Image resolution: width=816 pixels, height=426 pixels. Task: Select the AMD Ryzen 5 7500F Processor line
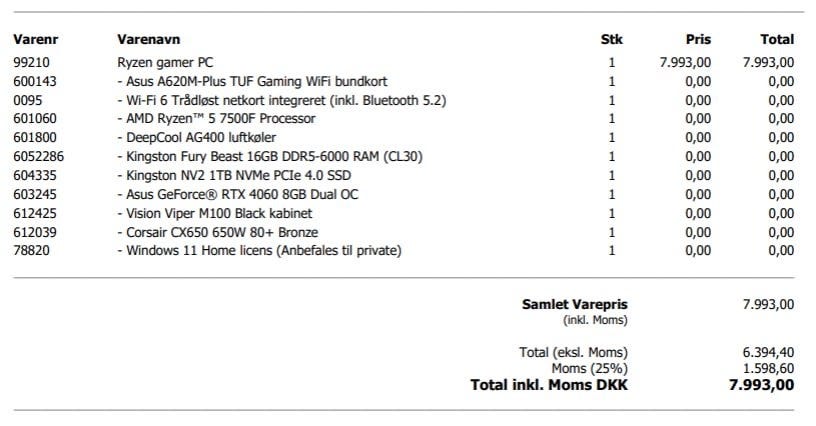(x=216, y=119)
